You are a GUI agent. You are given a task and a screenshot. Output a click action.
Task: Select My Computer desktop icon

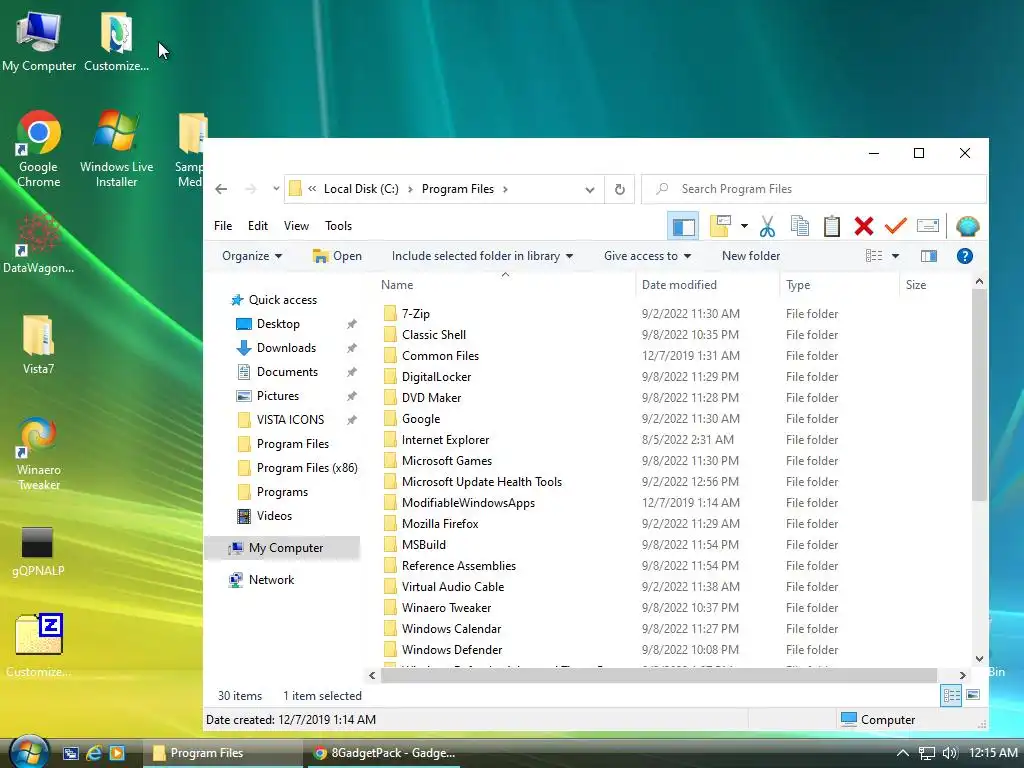point(39,42)
